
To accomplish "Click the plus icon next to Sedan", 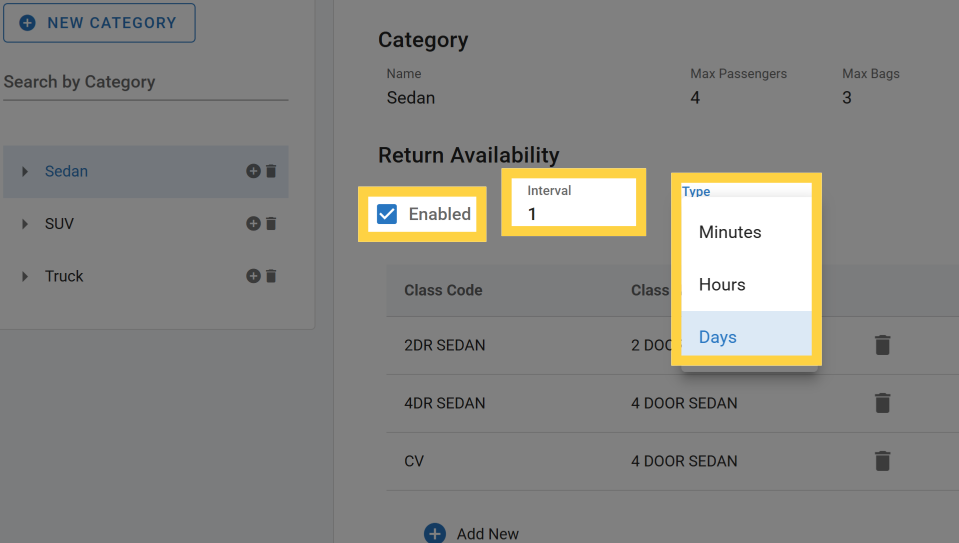I will tap(253, 171).
